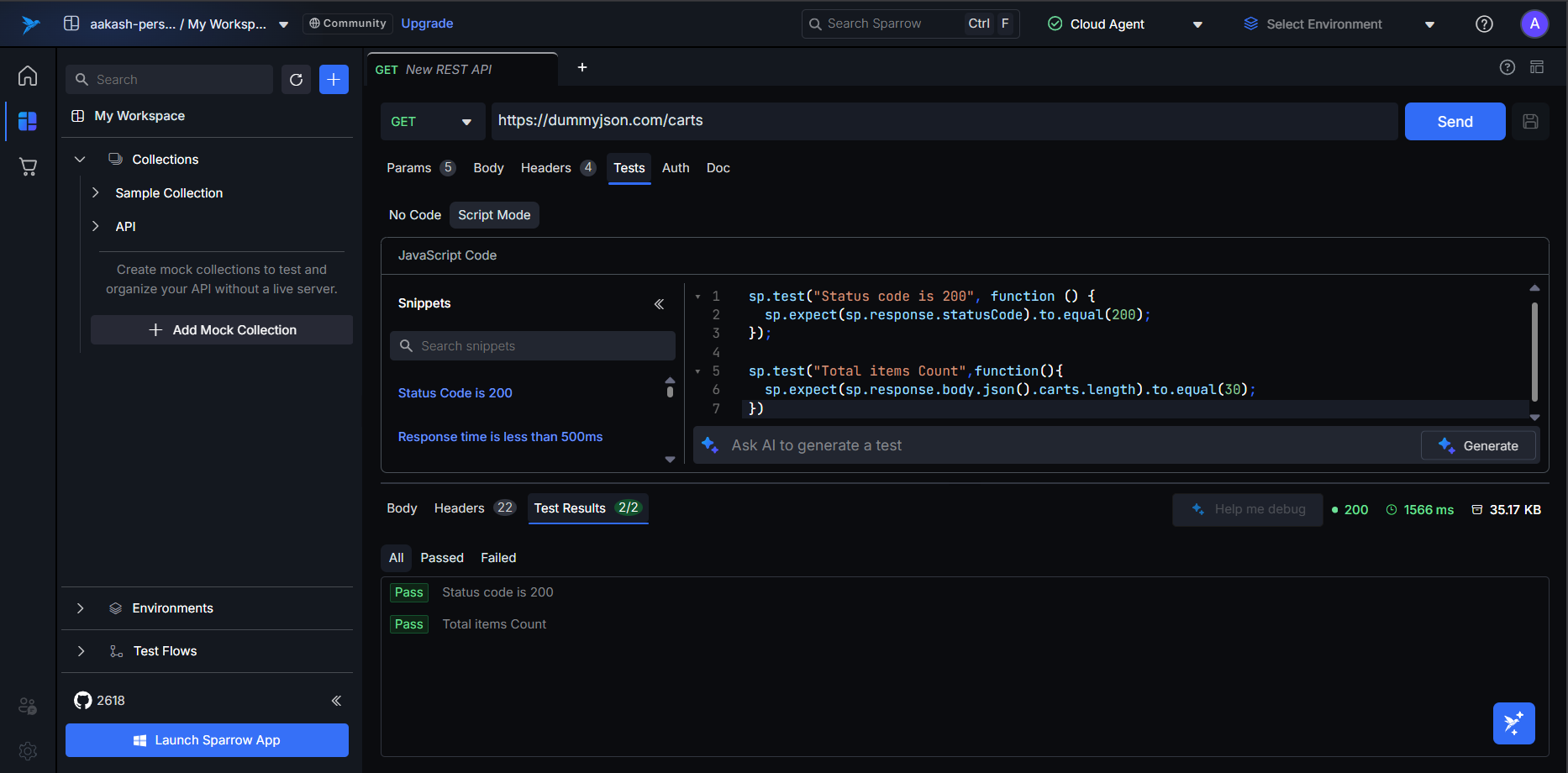Click the refresh icon beside search
This screenshot has width=1568, height=773.
click(296, 80)
